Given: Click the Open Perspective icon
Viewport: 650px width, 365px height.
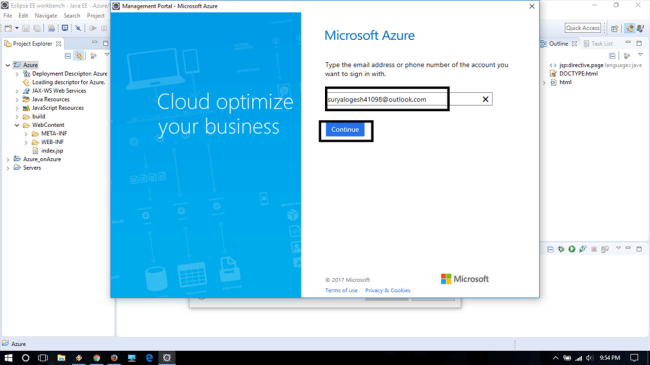Looking at the screenshot, I should [x=615, y=28].
